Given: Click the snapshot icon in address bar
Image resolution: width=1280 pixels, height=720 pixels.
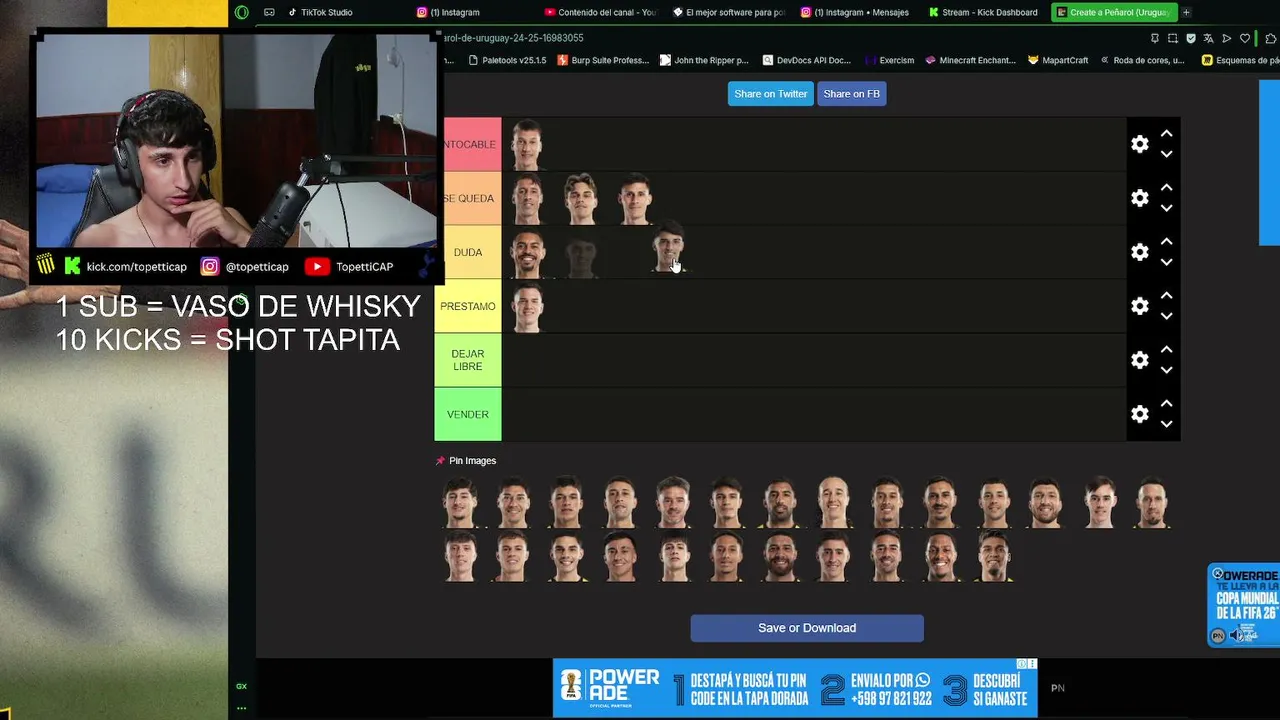Looking at the screenshot, I should 1173,38.
